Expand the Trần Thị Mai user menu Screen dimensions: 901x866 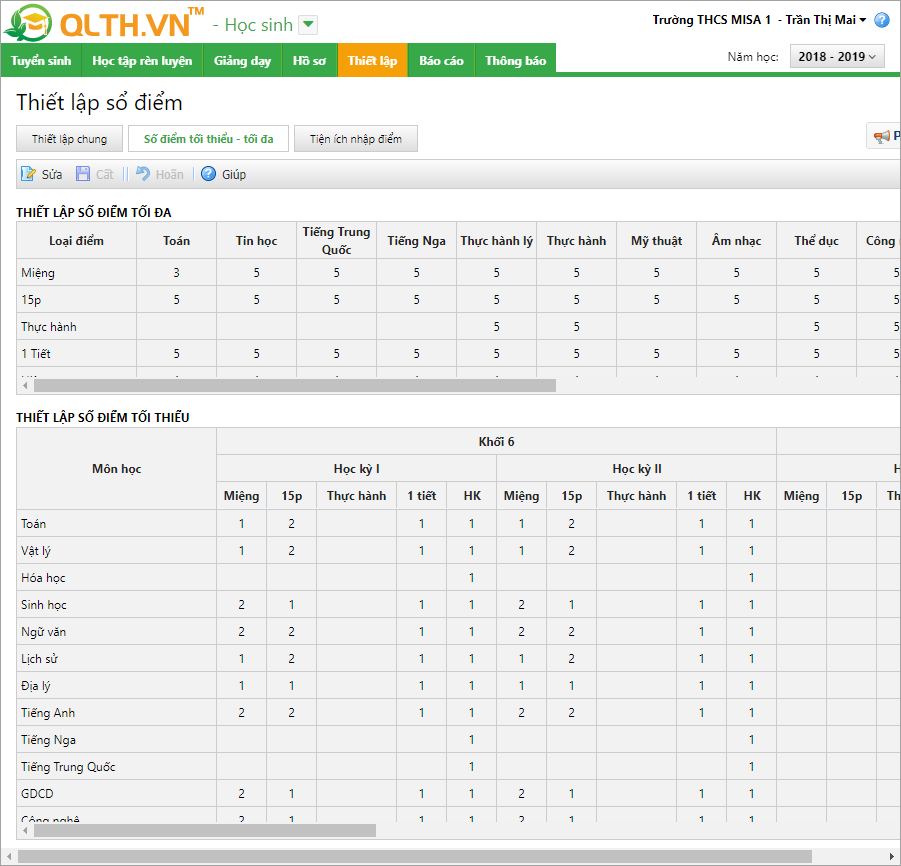click(x=826, y=20)
